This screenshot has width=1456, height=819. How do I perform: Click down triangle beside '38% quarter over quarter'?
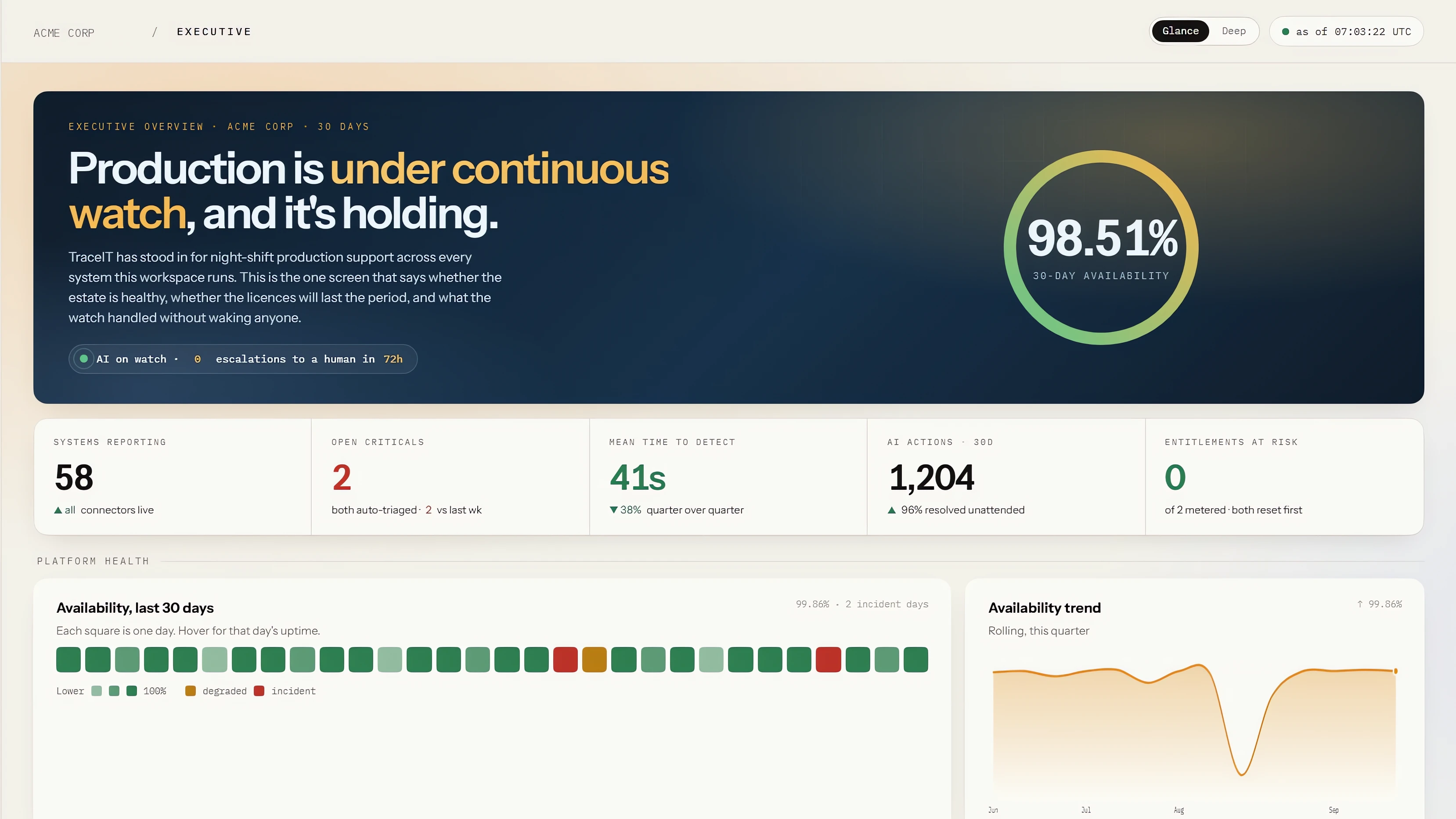[614, 510]
